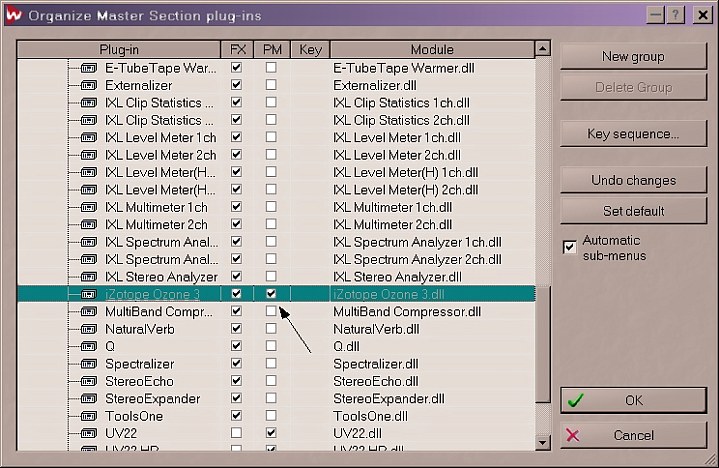Open Key sequence dialog

point(633,134)
